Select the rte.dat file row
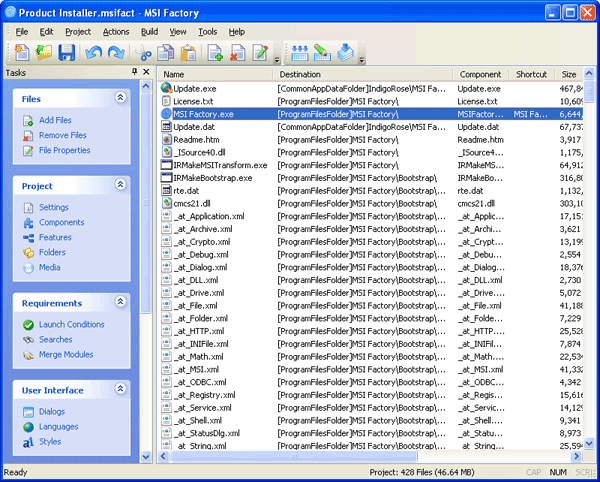Viewport: 600px width, 482px height. [371, 191]
